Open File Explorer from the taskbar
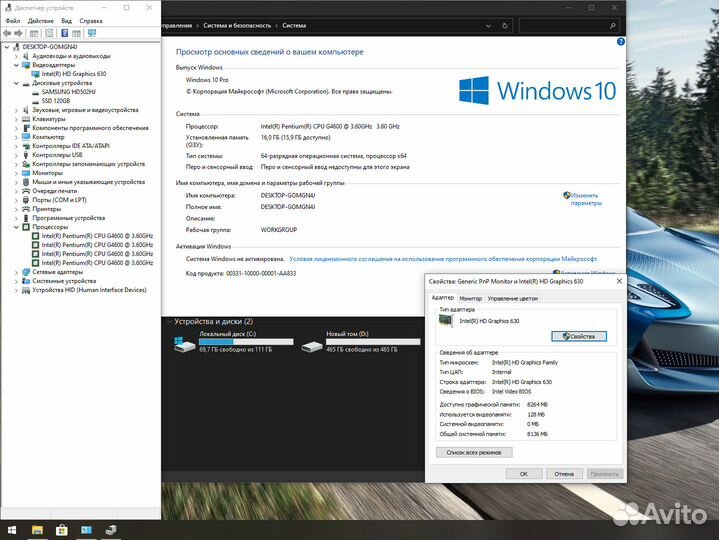The height and width of the screenshot is (540, 719). 37,530
